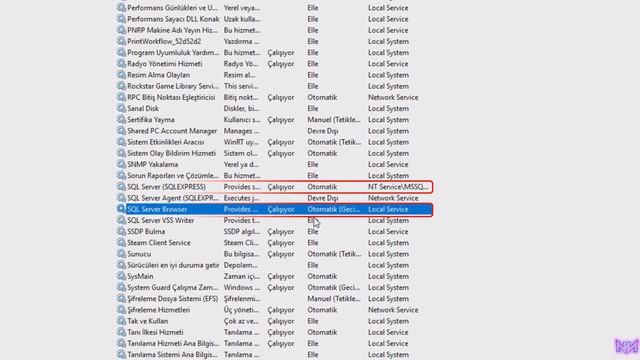Select the Tak ve Kullan service name

[x=148, y=321]
